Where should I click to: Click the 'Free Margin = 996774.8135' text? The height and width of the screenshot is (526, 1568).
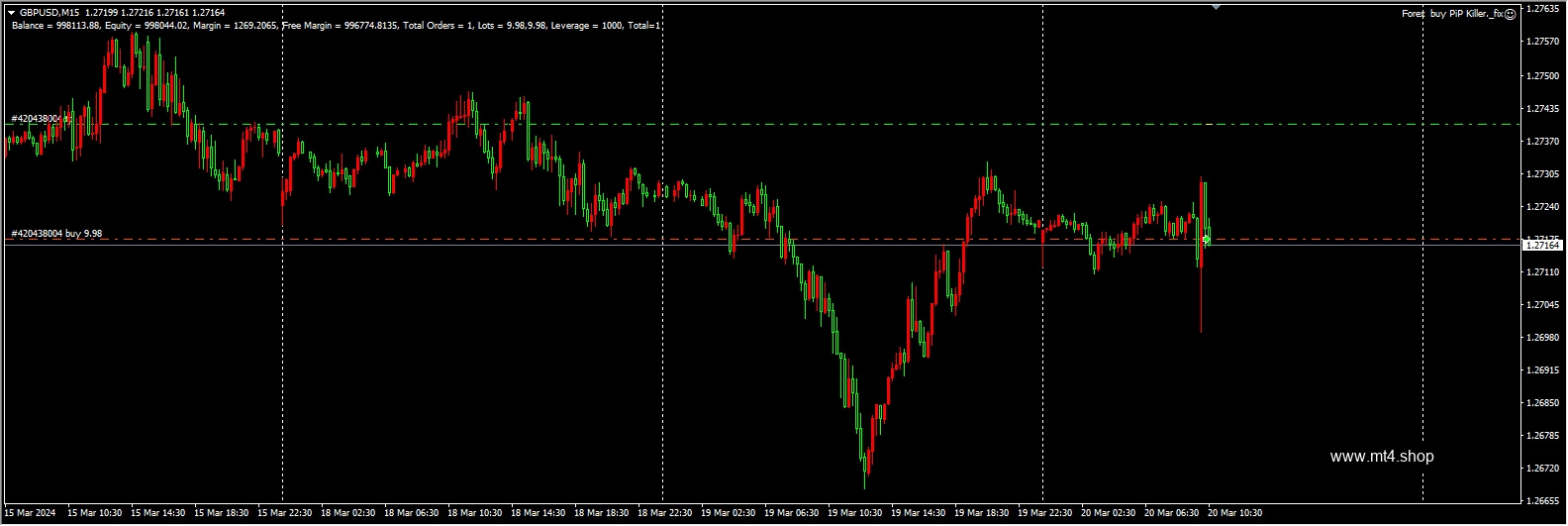(341, 26)
